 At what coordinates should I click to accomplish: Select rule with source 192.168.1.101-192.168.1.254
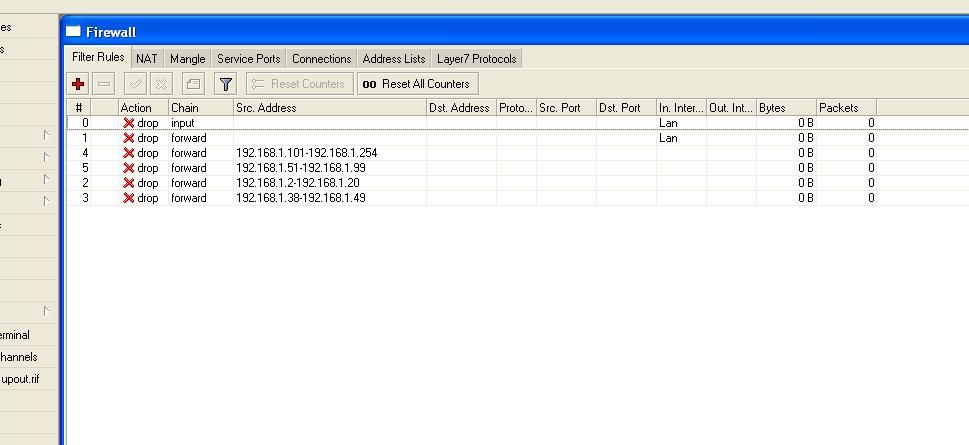(306, 153)
